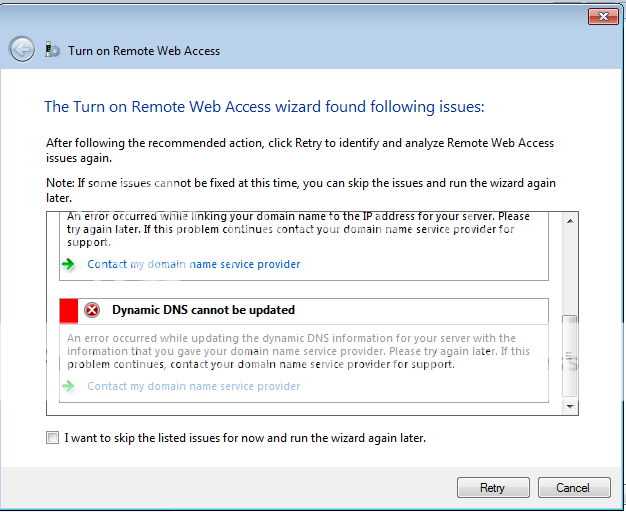Click the green arrow in the upper issue box
Screen dimensions: 626x512
click(69, 264)
